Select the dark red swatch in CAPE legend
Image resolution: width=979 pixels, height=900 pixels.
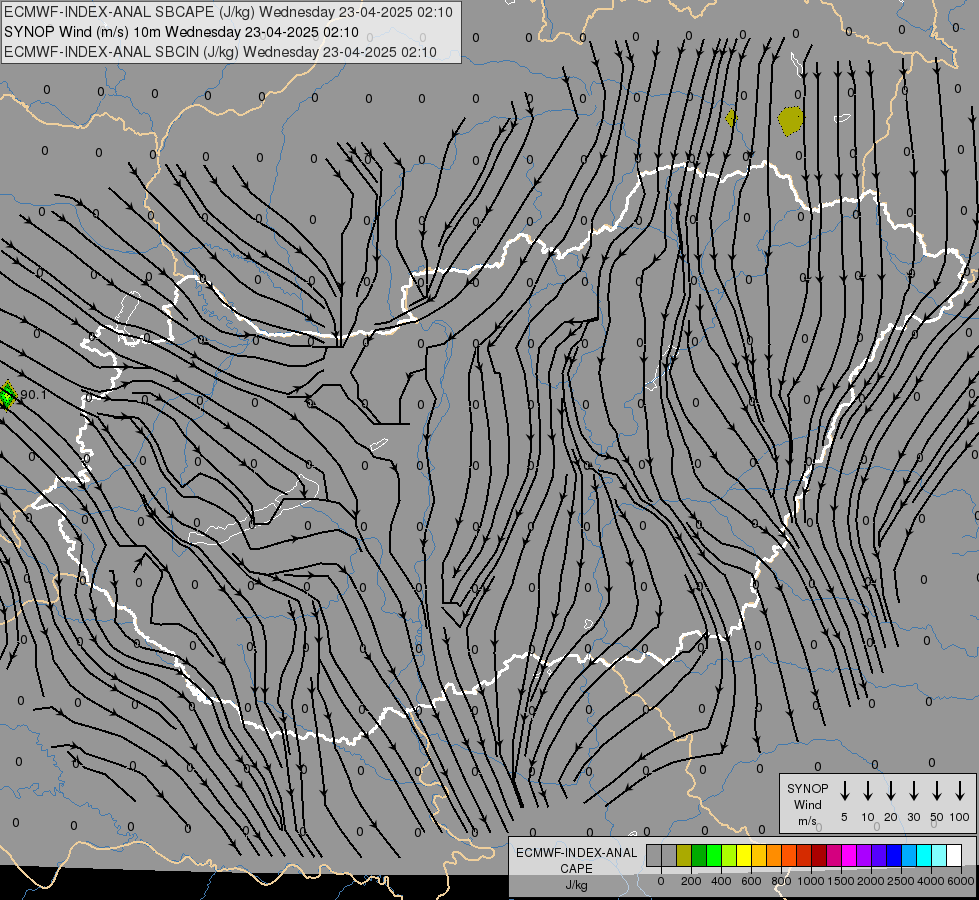819,855
